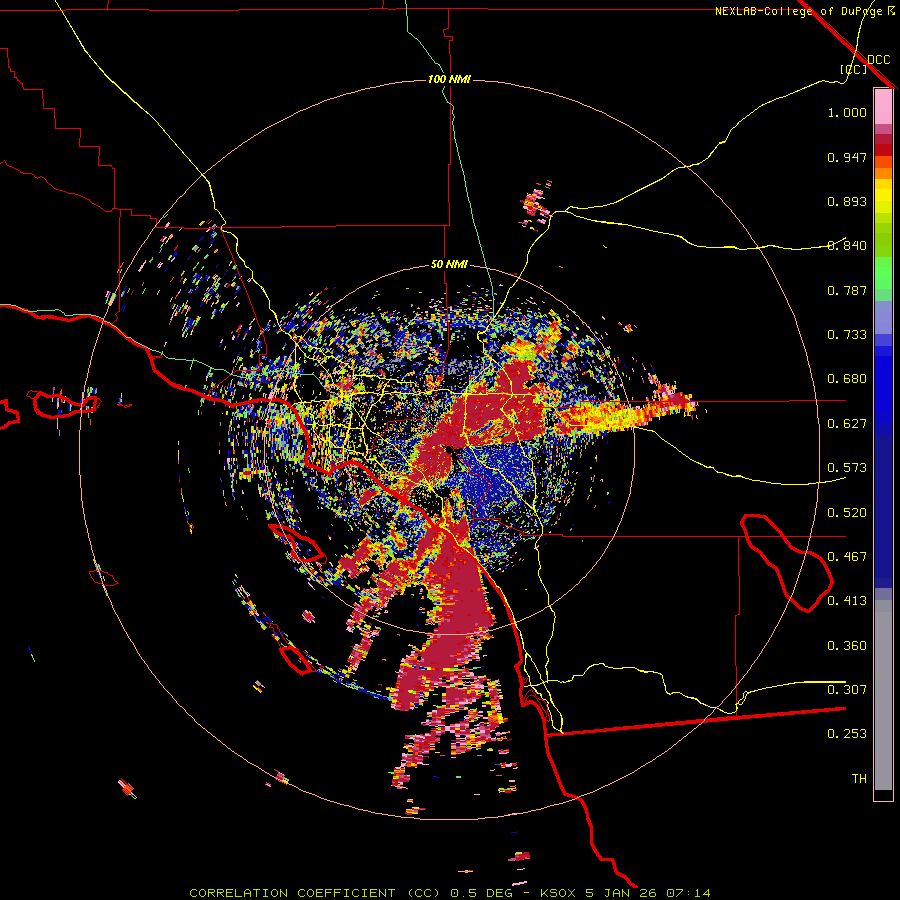This screenshot has height=900, width=900.
Task: Click the 0.520 scale value
Action: (847, 513)
